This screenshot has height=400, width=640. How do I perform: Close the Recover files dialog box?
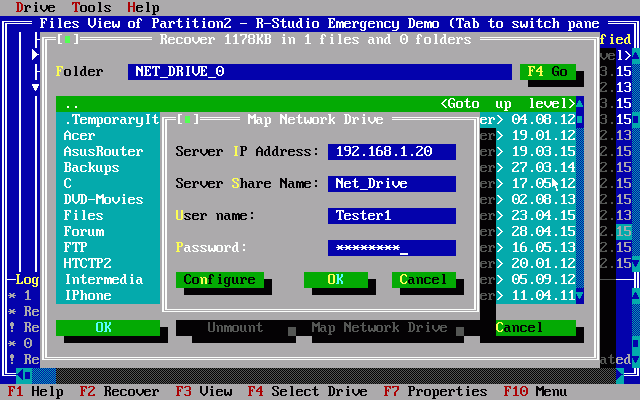[x=68, y=40]
